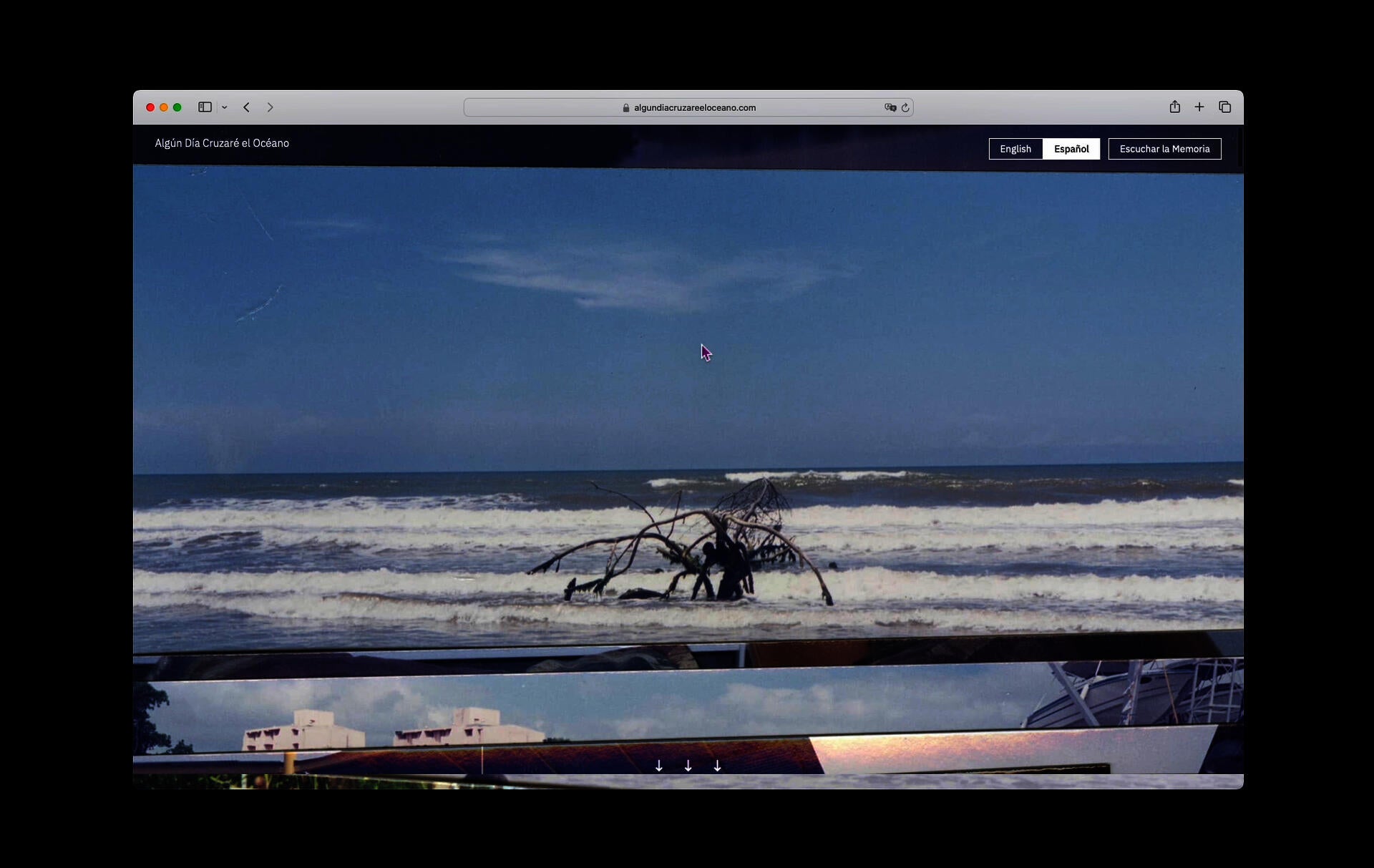1374x868 pixels.
Task: Open a new tab with plus icon
Action: point(1199,107)
